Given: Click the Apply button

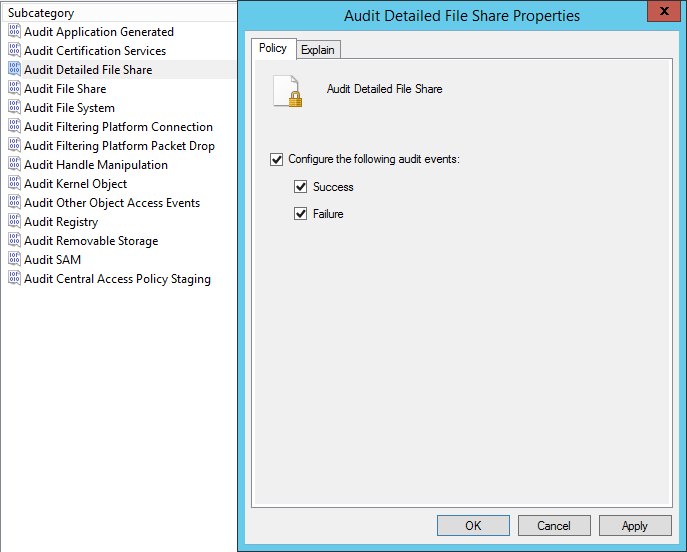Looking at the screenshot, I should click(635, 525).
